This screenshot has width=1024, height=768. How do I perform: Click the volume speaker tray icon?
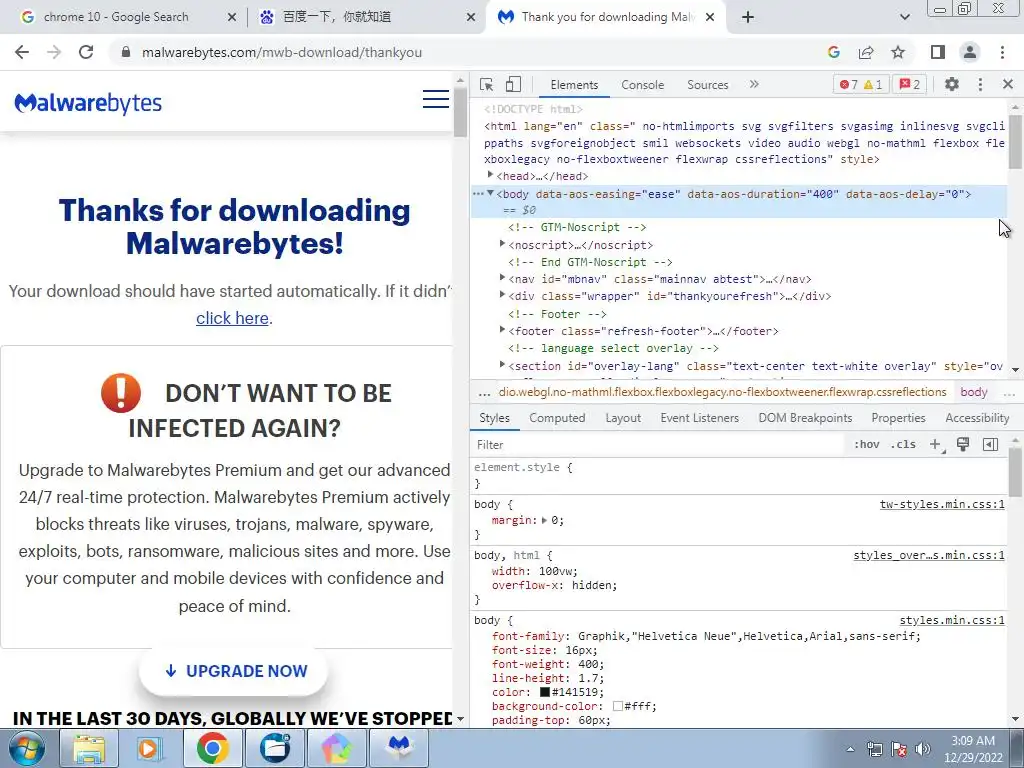click(x=922, y=749)
